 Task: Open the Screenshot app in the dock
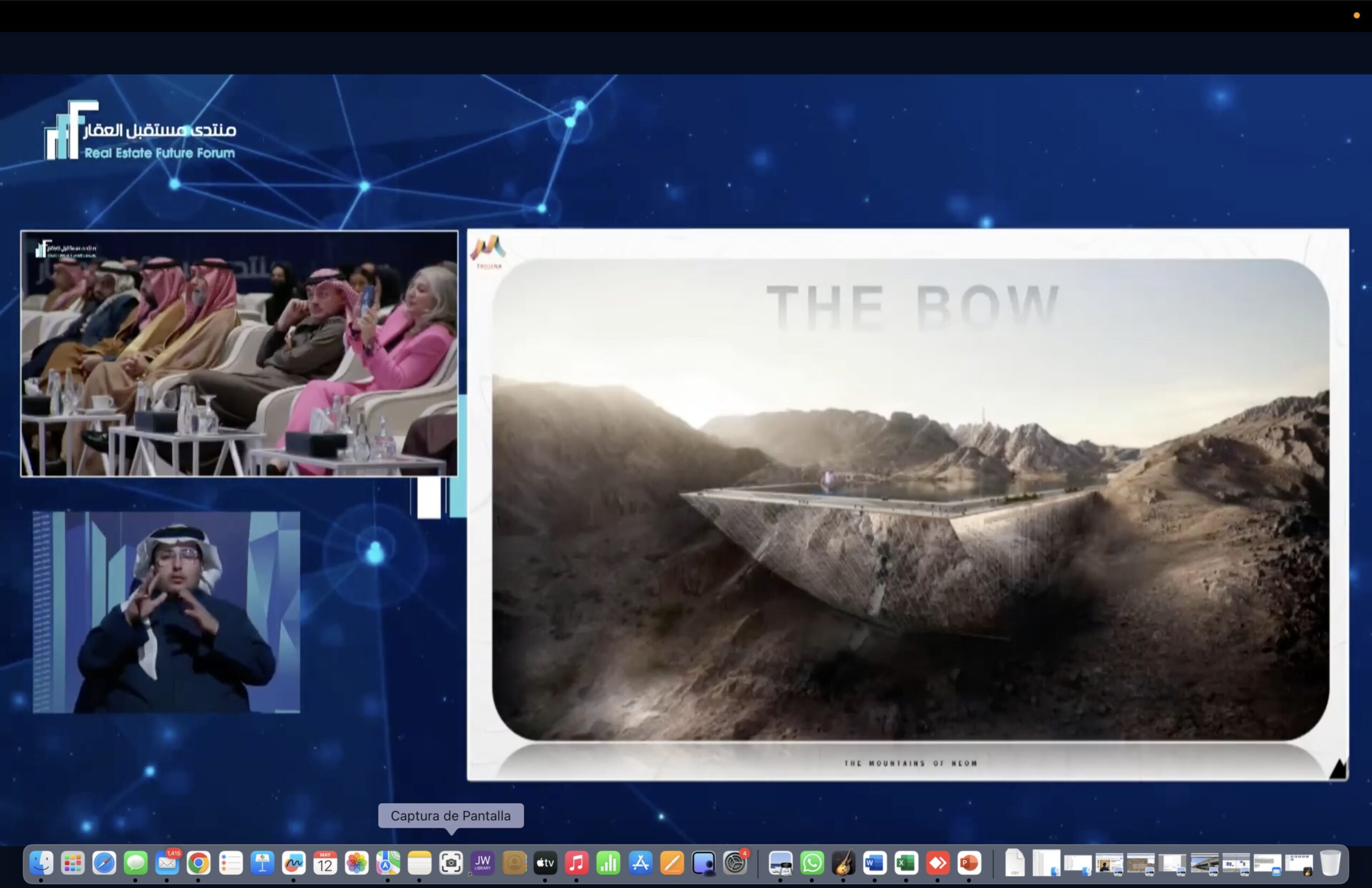click(451, 863)
